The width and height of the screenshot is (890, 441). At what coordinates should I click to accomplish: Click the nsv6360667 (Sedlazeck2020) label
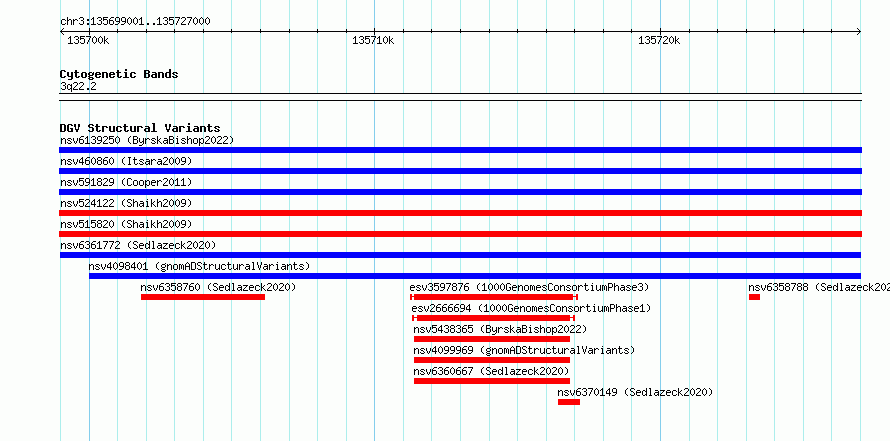coord(492,371)
